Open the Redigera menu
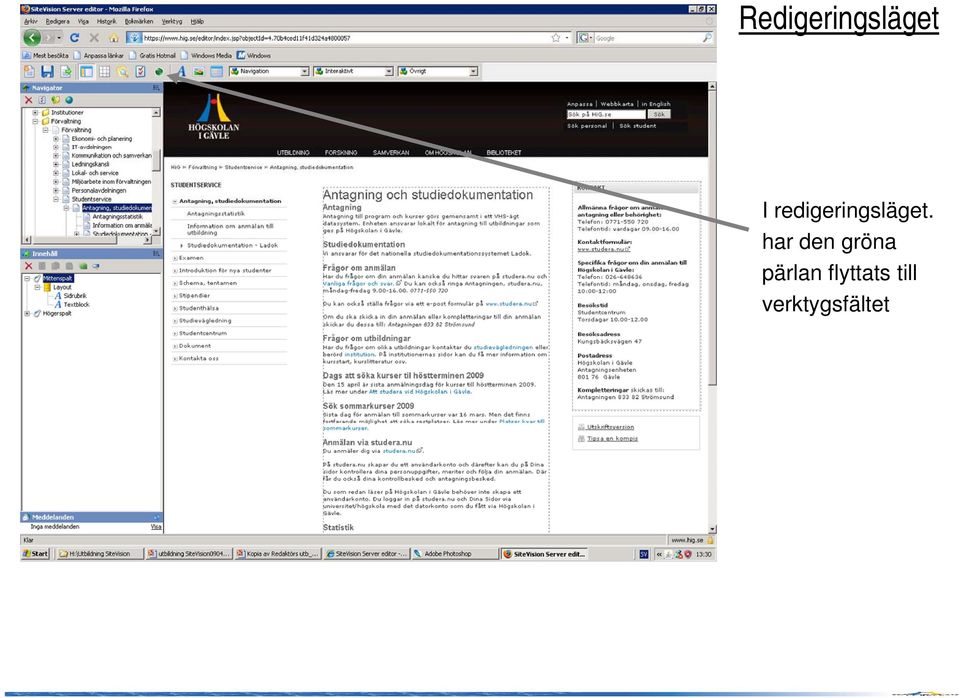This screenshot has width=960, height=698. pos(58,21)
